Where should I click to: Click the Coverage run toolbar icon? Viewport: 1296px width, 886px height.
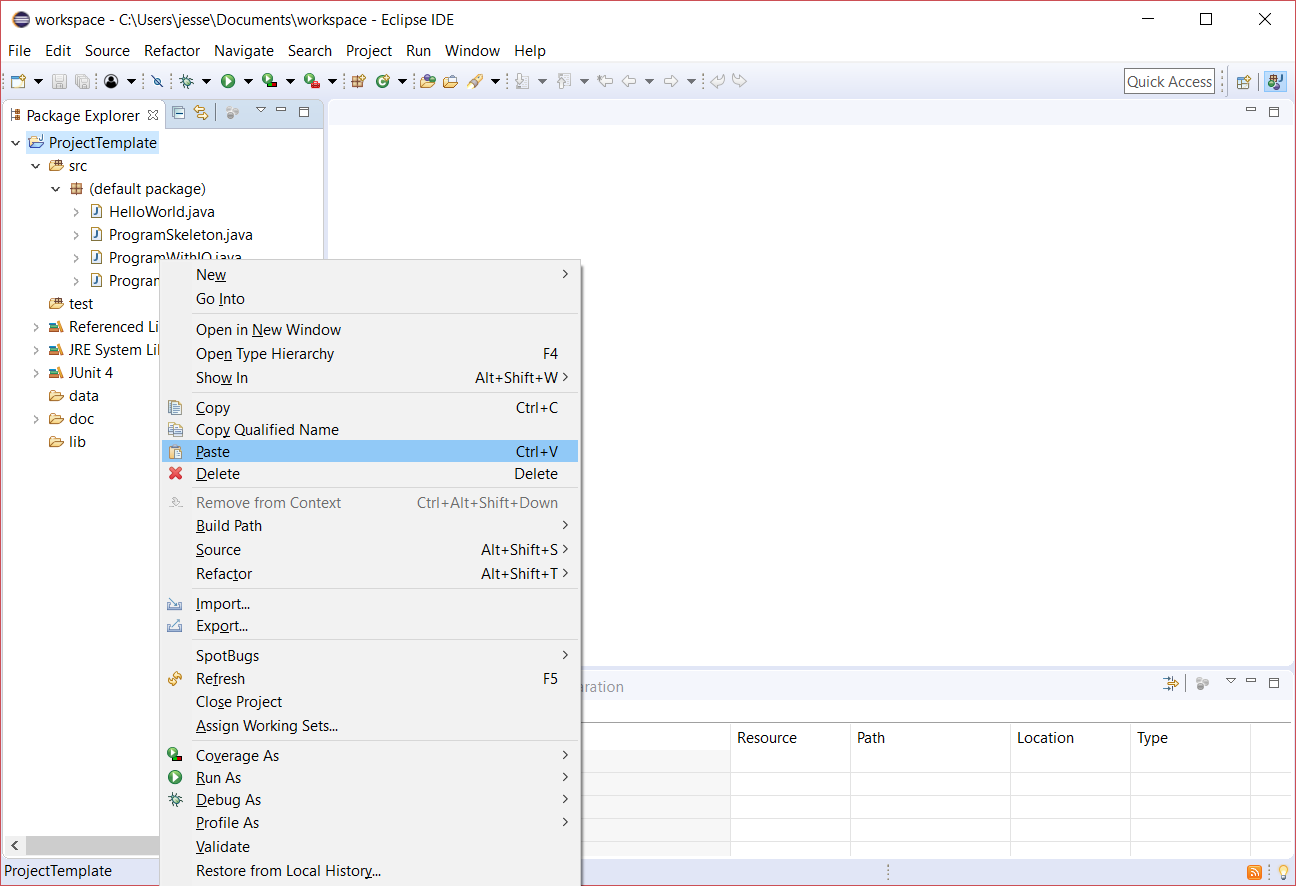coord(269,81)
